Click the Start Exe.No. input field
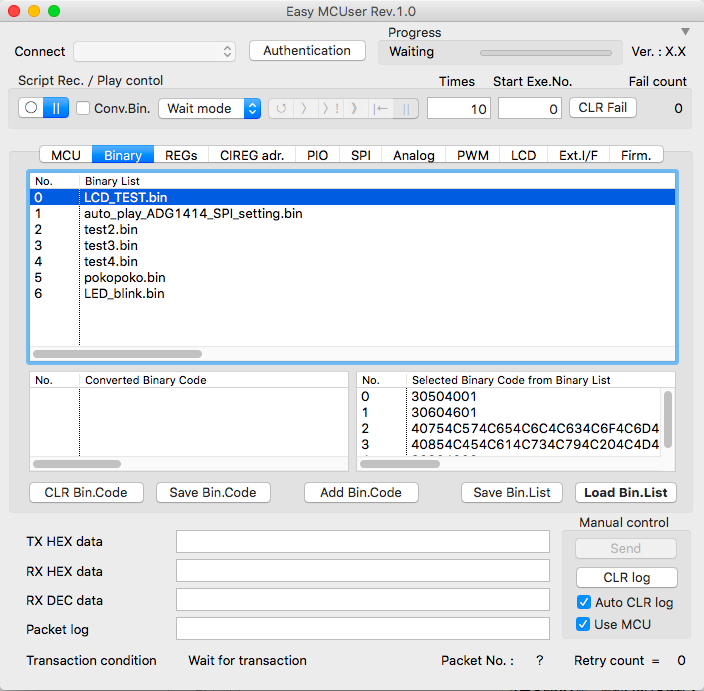 [x=530, y=109]
